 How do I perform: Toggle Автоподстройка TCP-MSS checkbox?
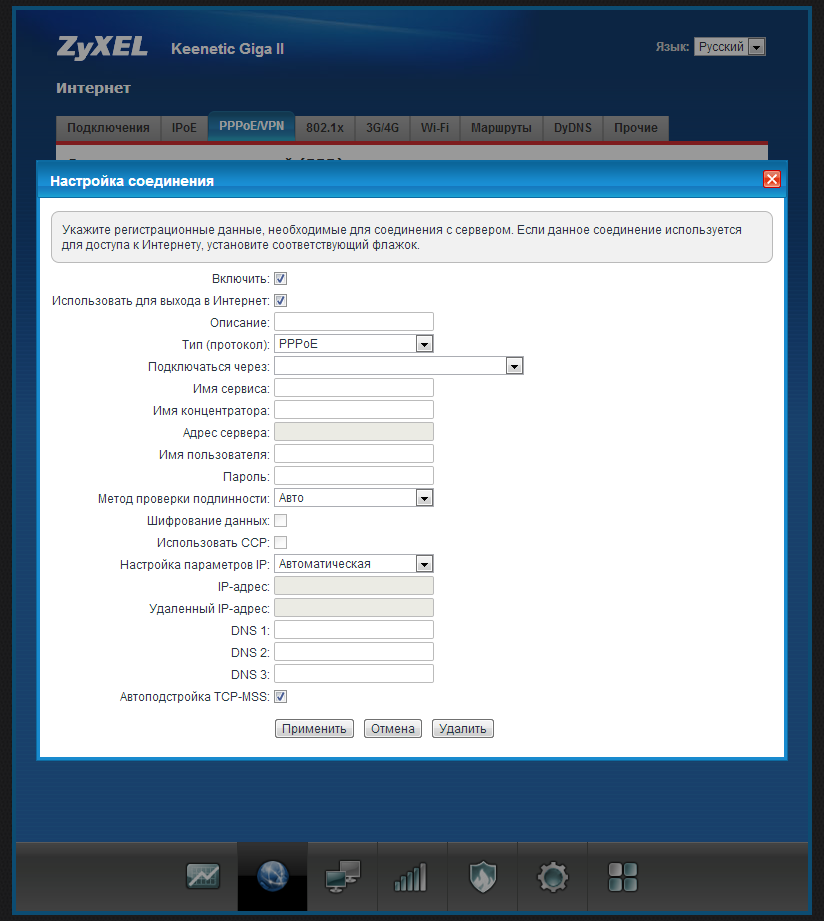(x=281, y=697)
